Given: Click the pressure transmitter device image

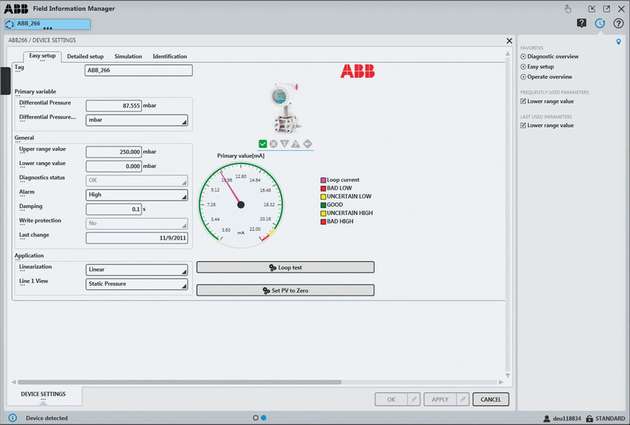Looking at the screenshot, I should [285, 108].
